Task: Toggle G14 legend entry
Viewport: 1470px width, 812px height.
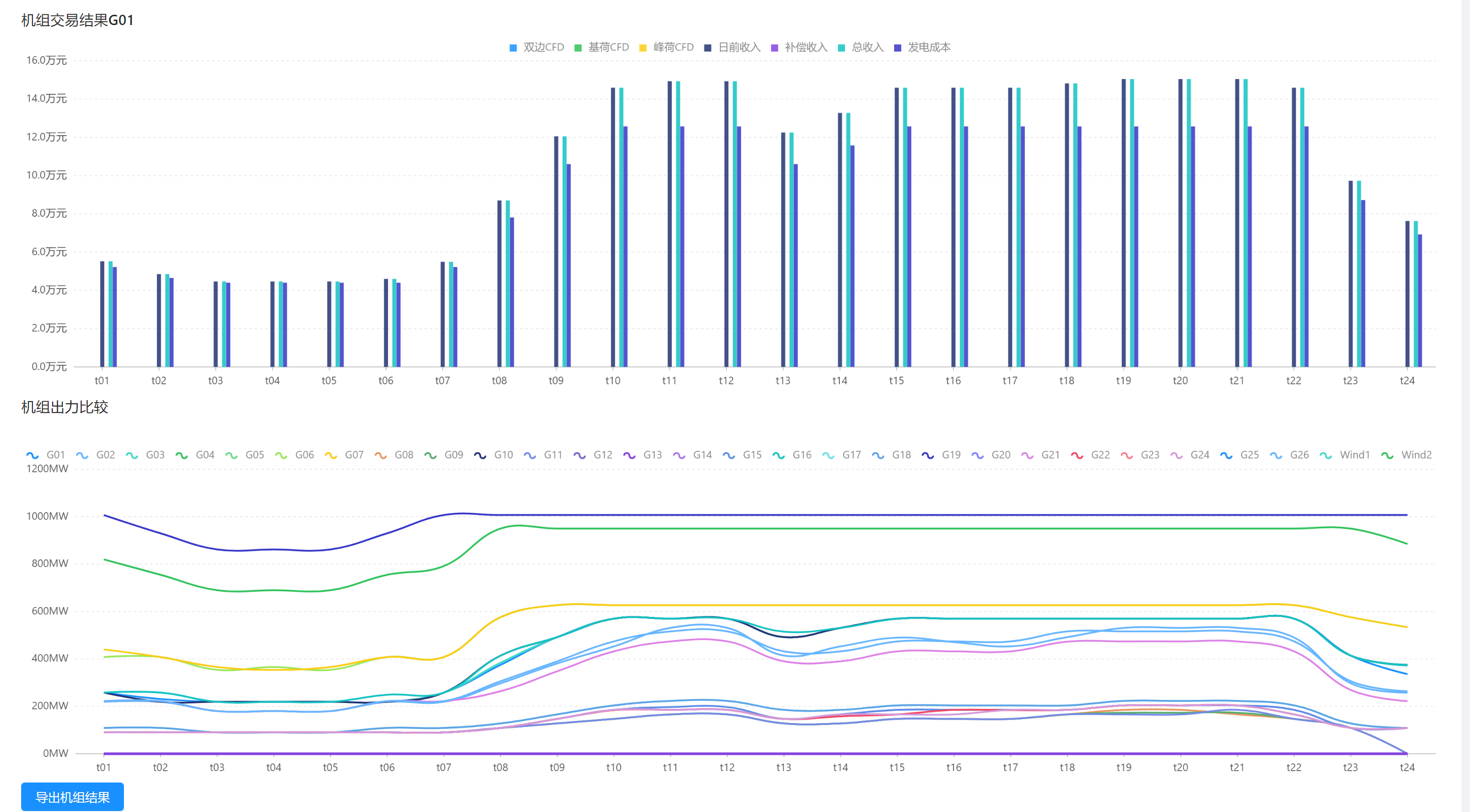Action: point(692,455)
